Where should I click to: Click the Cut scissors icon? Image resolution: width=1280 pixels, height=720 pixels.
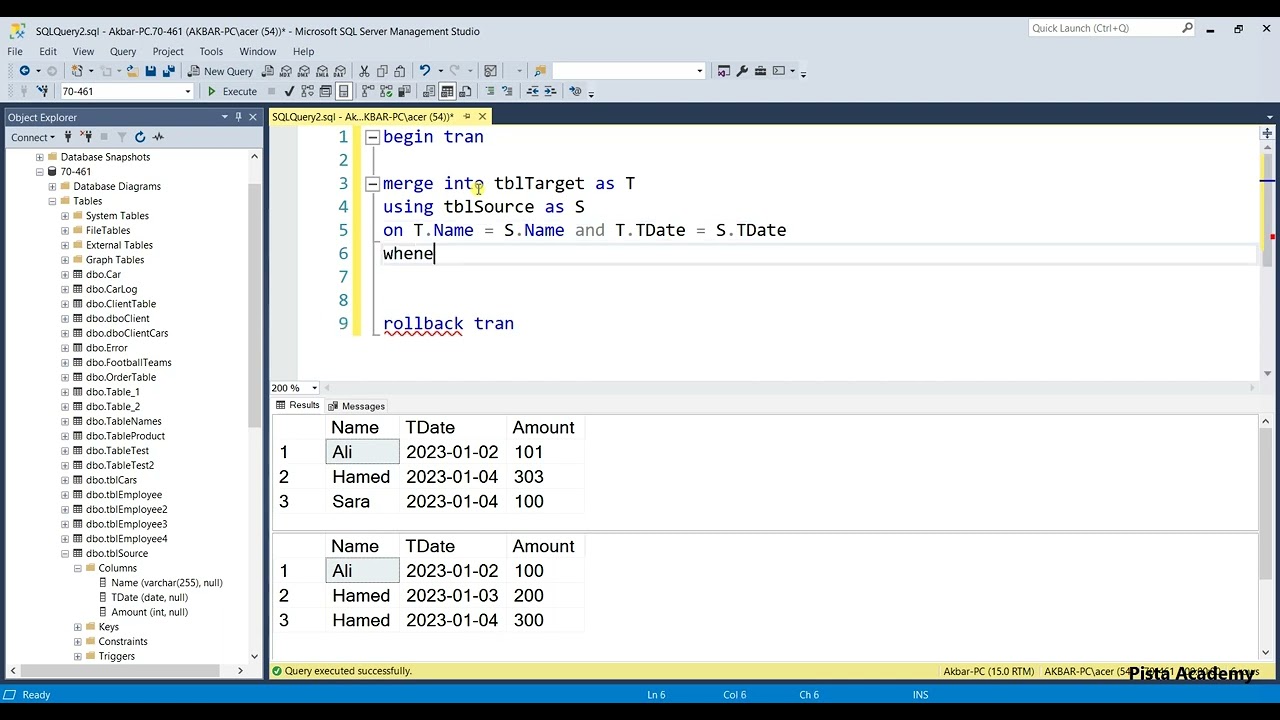364,71
